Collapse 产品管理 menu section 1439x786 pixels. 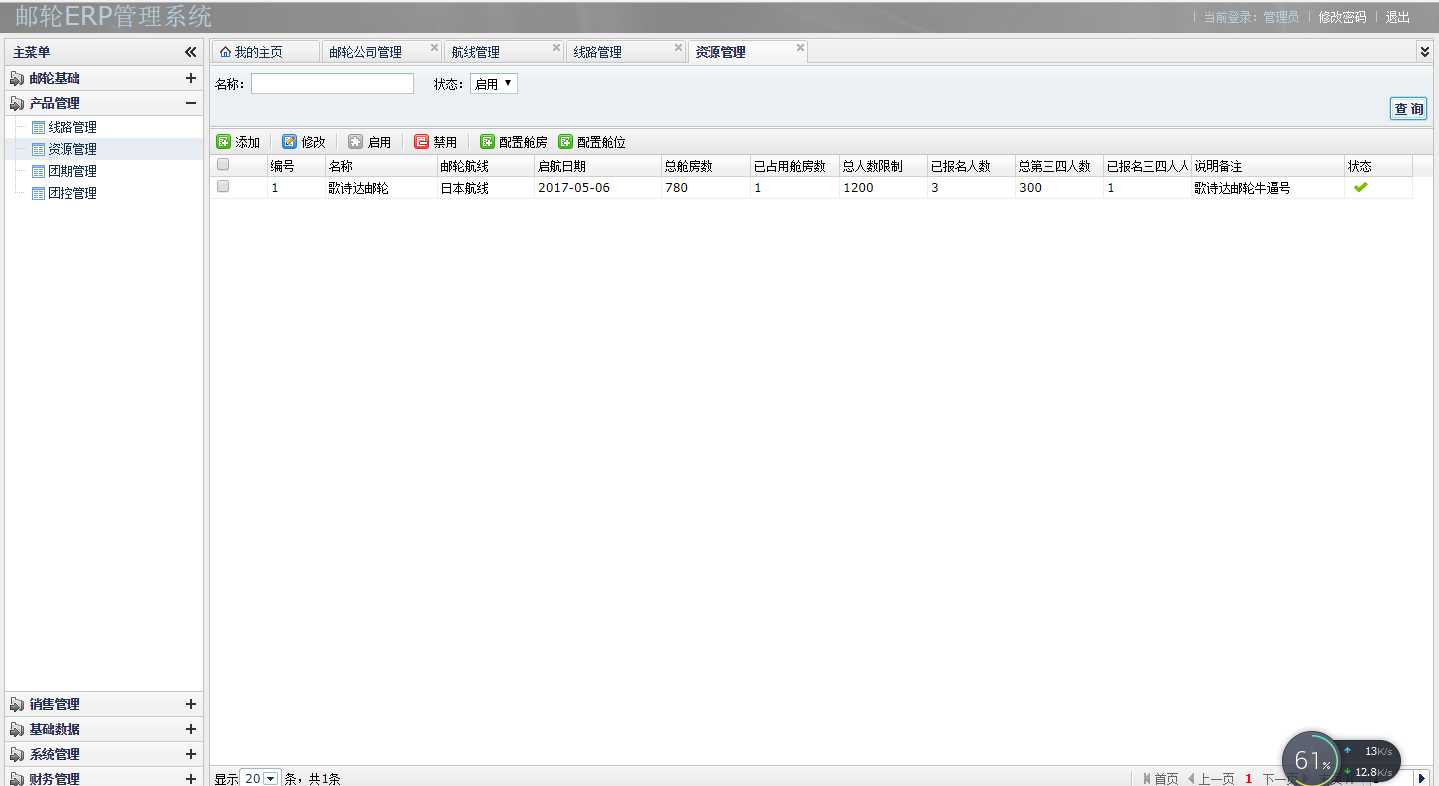pos(191,103)
